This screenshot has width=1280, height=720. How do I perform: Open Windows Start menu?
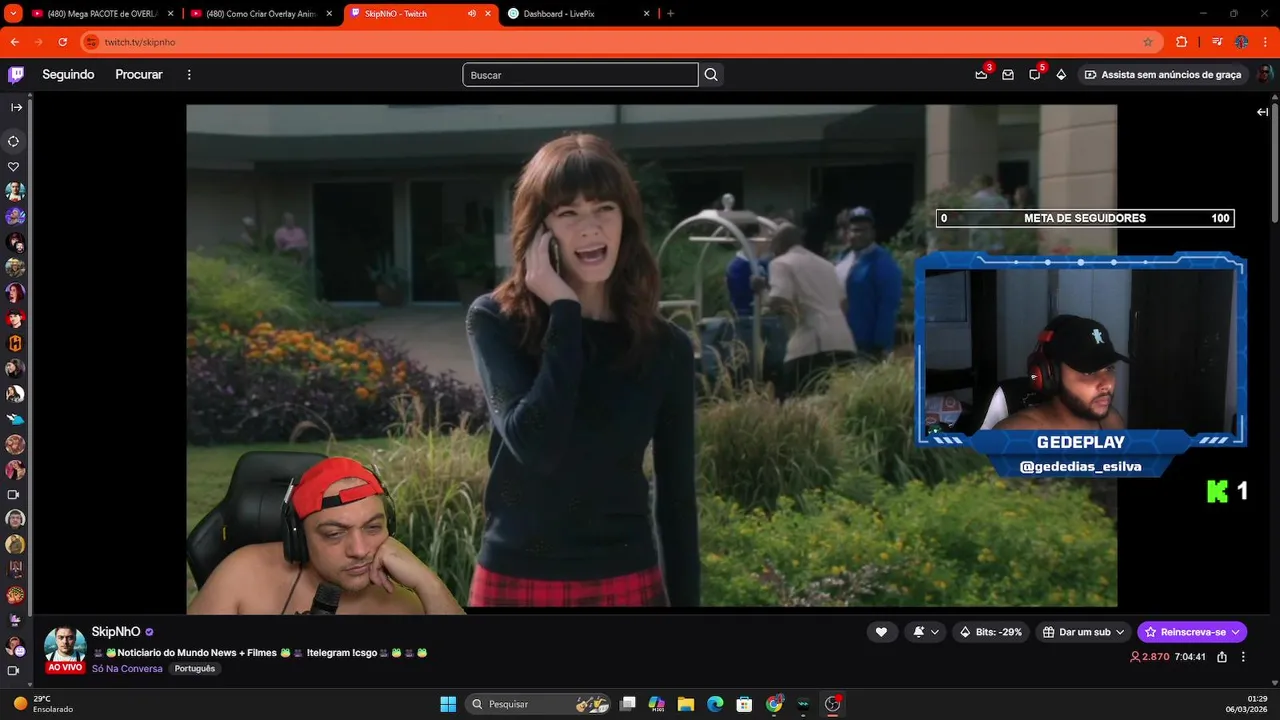click(x=448, y=704)
